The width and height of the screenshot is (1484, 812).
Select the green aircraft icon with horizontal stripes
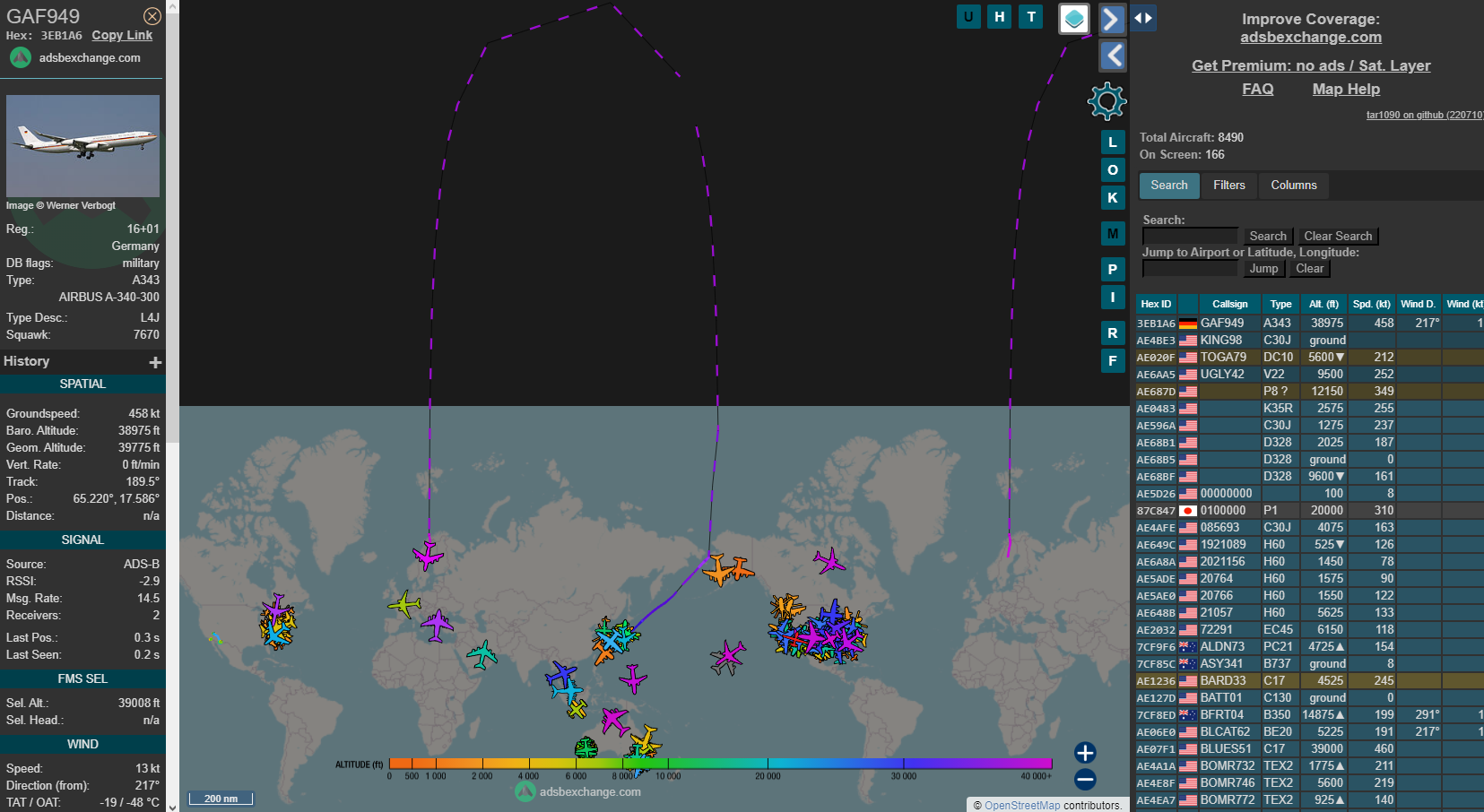coord(586,747)
